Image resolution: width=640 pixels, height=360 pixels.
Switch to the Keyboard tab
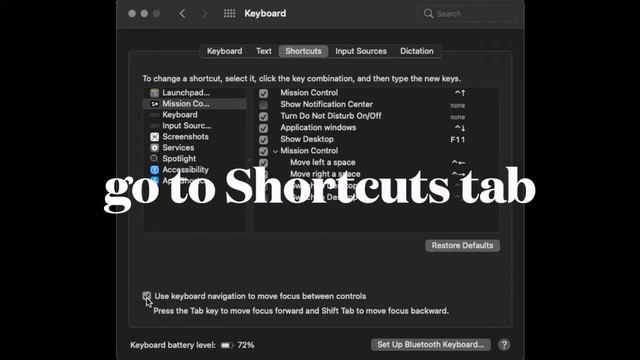(x=224, y=51)
